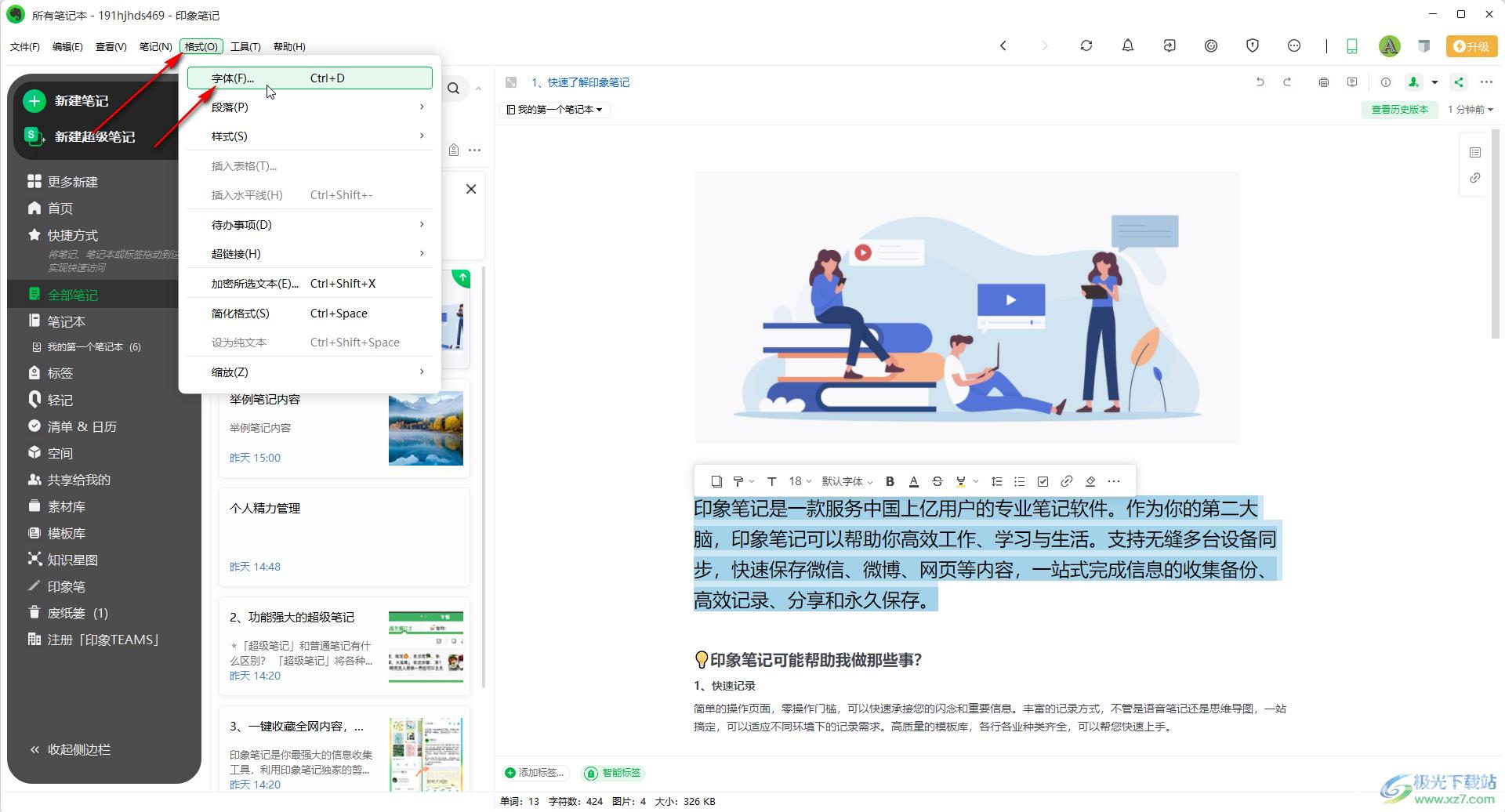Click 查看历史版本 button

[1399, 110]
